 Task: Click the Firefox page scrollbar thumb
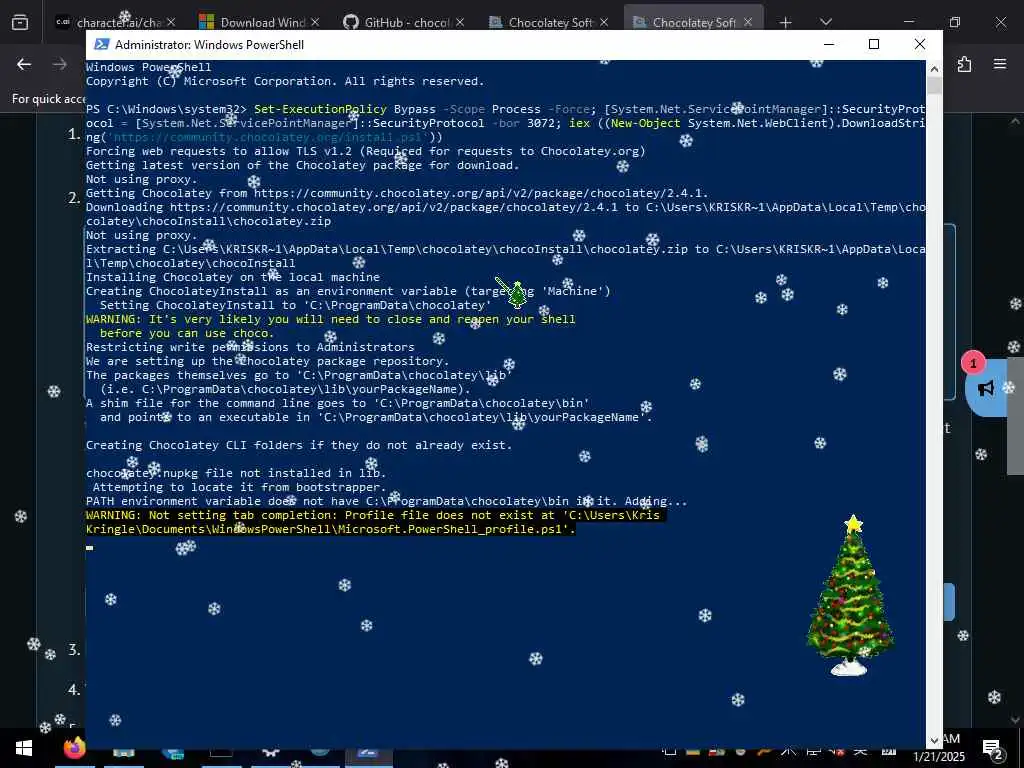[1016, 416]
